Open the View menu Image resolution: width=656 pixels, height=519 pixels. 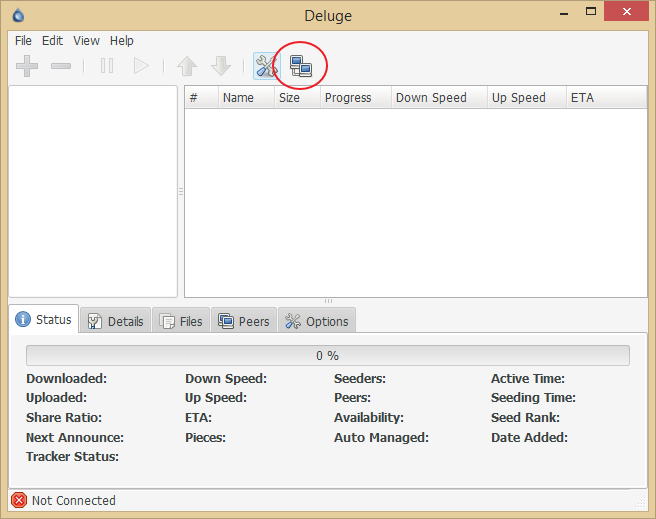click(x=86, y=41)
